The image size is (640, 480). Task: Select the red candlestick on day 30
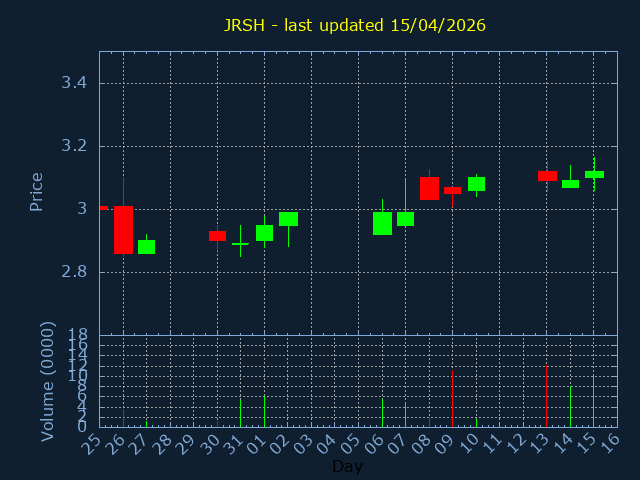(217, 236)
